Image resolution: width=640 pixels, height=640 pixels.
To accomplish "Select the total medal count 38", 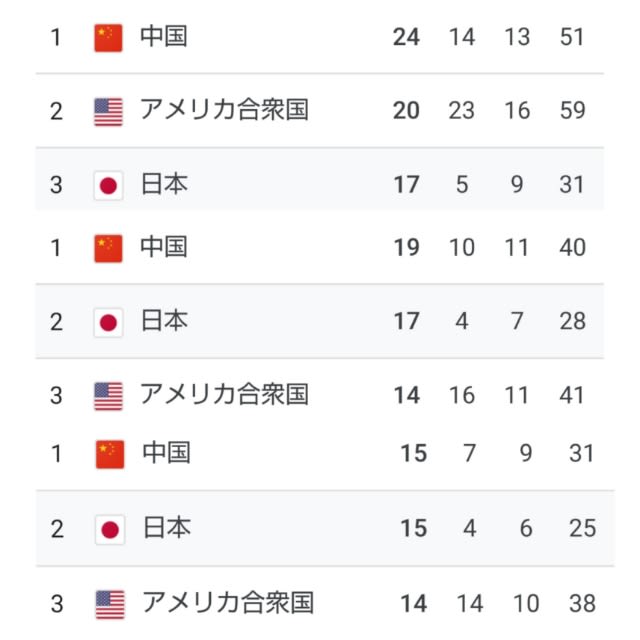I will pos(582,603).
